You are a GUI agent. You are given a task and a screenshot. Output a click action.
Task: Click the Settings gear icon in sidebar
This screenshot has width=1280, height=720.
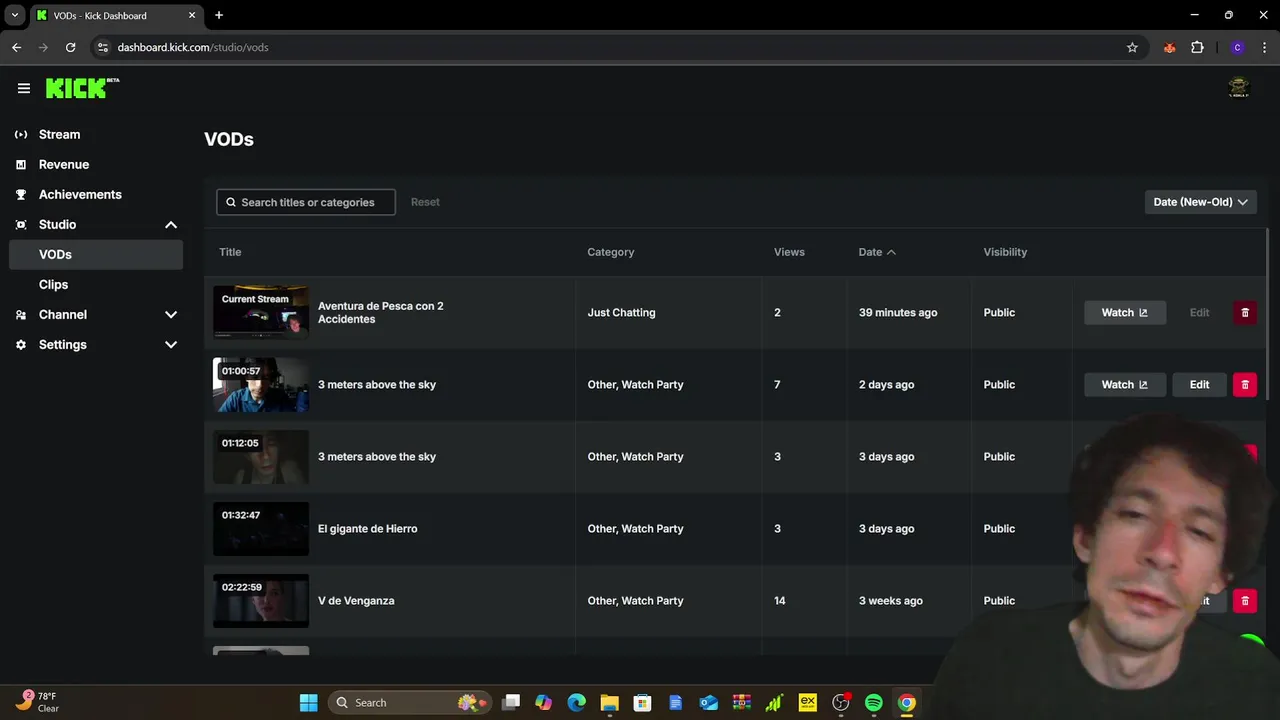point(21,344)
